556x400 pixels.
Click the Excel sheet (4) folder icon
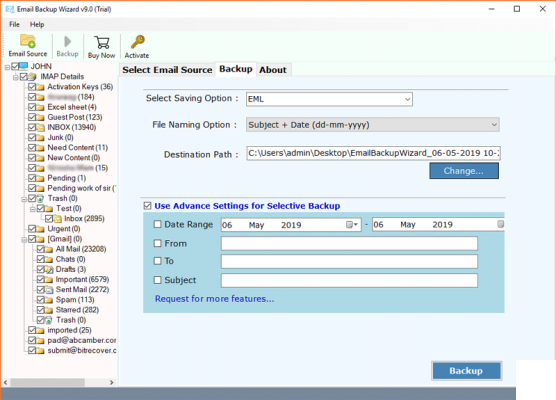[x=40, y=107]
